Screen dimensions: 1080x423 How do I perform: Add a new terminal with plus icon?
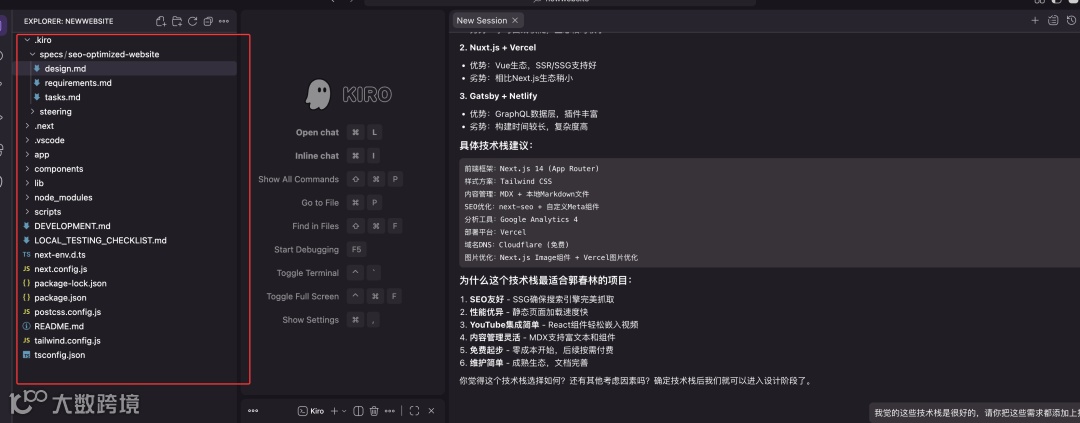[334, 411]
